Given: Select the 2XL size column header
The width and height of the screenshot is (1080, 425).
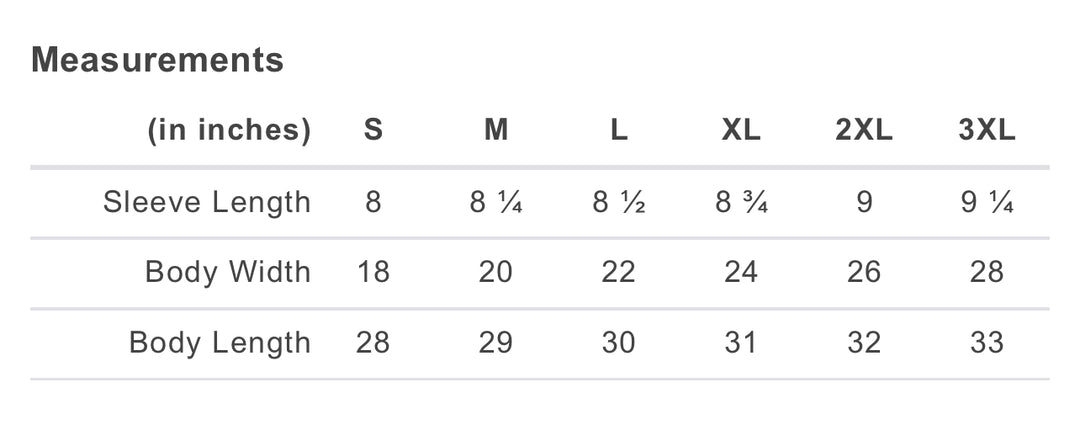Looking at the screenshot, I should point(864,130).
